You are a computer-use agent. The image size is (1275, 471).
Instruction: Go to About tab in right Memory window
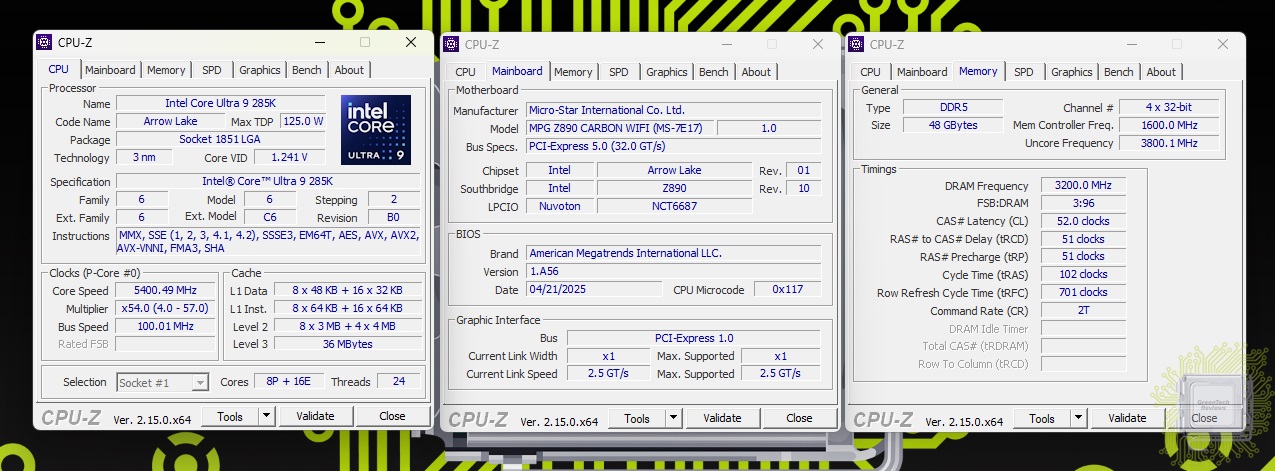[x=1161, y=72]
